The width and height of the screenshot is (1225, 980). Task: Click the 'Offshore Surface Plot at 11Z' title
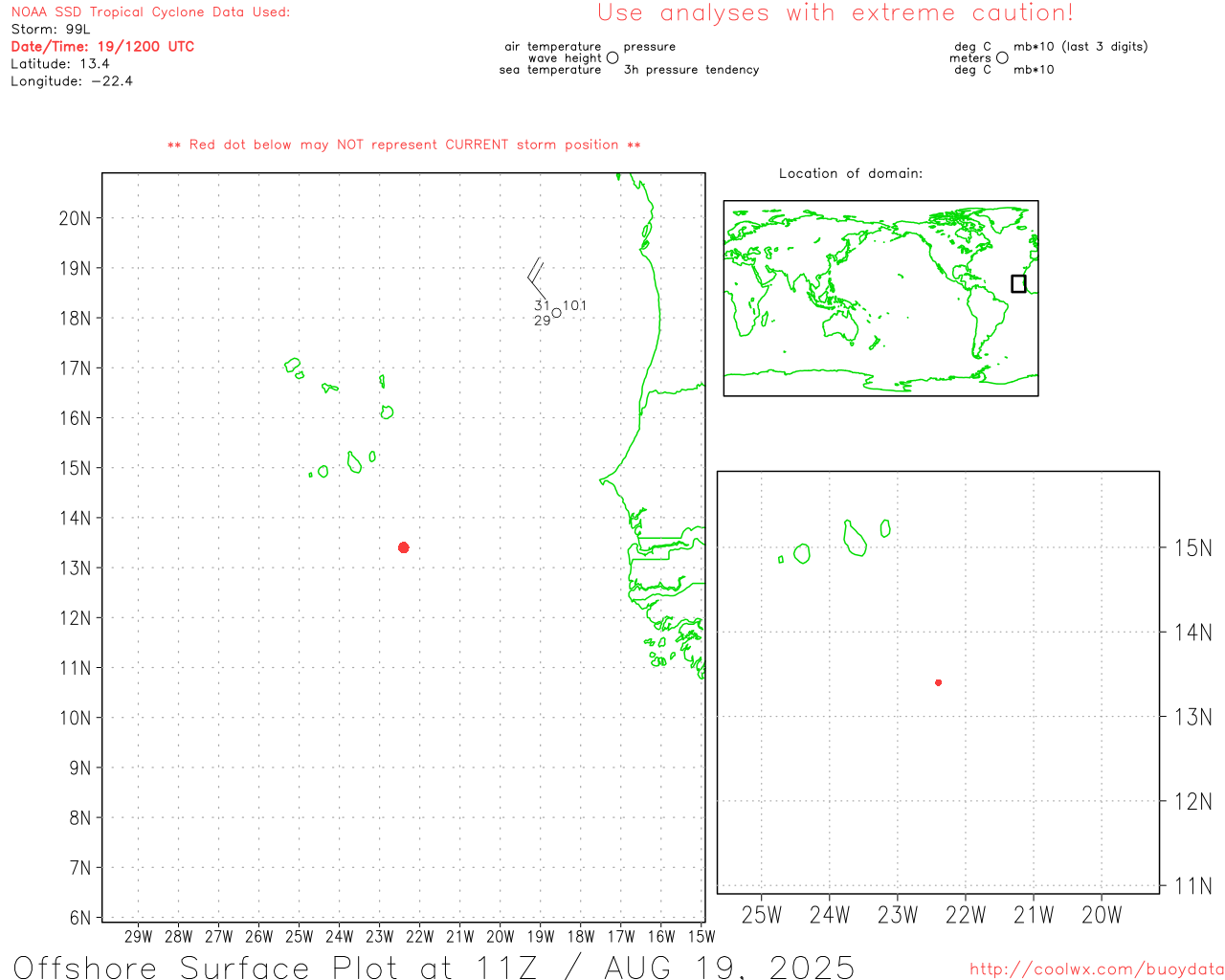276,967
